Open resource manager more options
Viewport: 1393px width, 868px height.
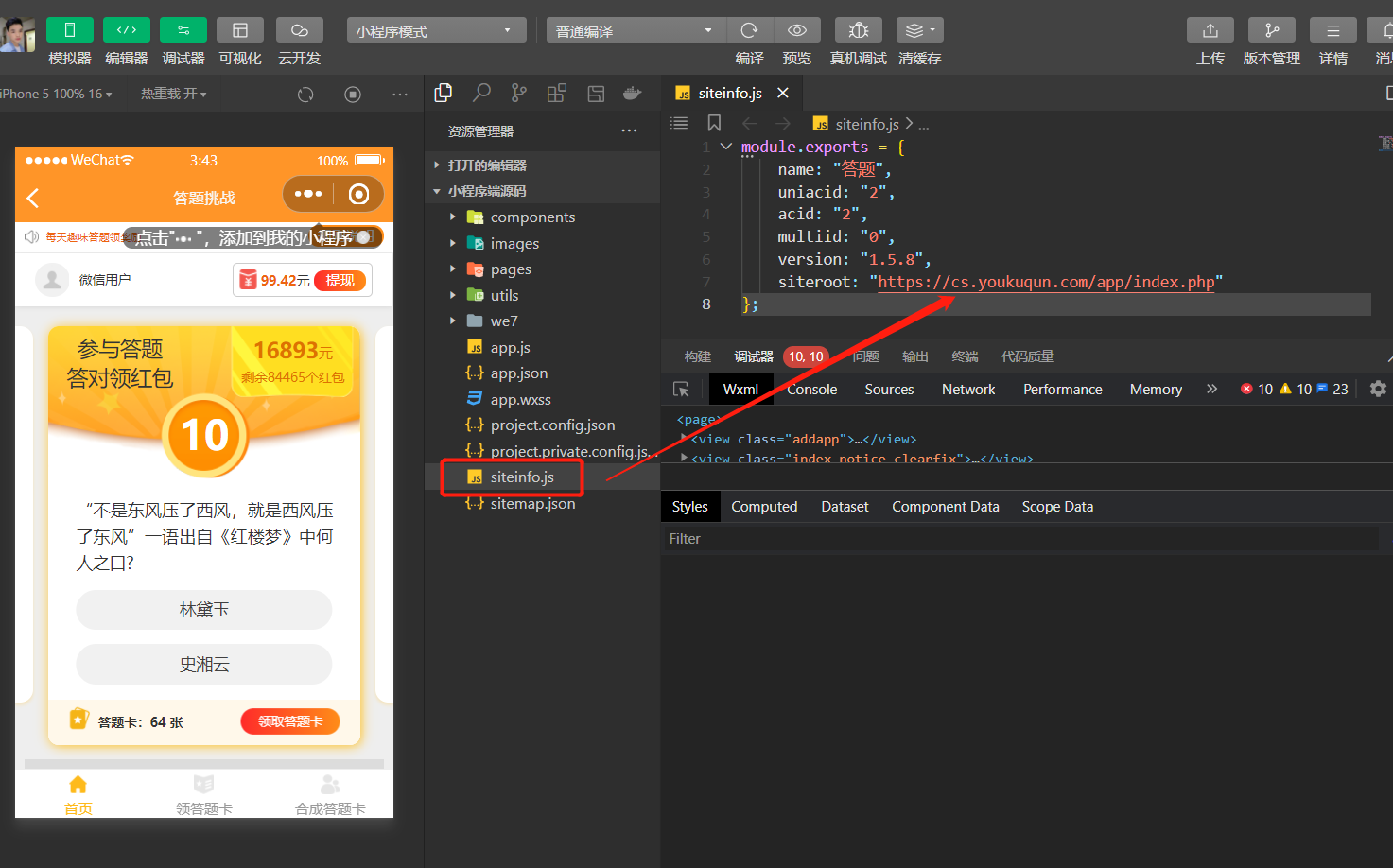[x=629, y=130]
